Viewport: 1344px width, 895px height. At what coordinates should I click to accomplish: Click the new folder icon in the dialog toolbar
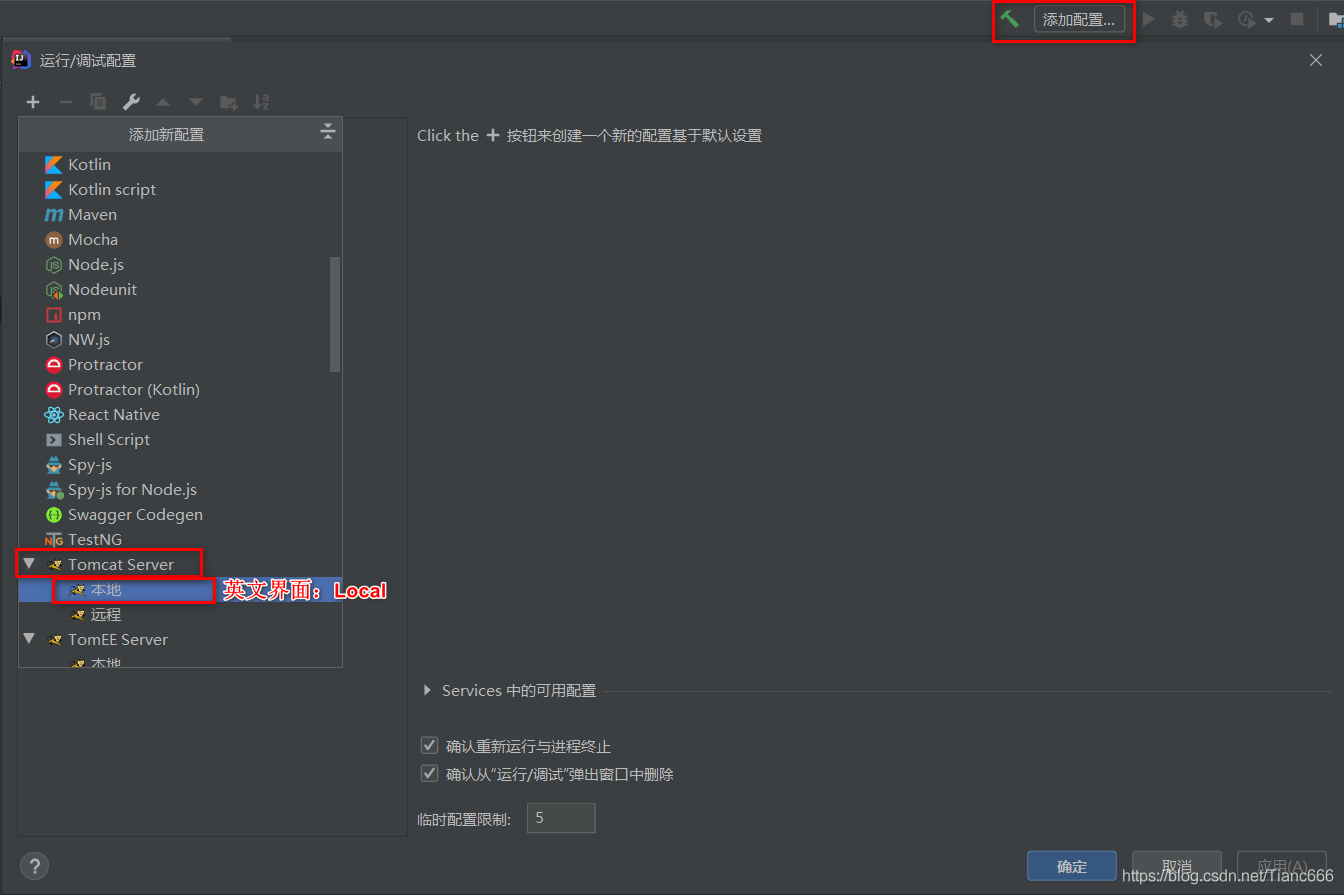pyautogui.click(x=229, y=102)
